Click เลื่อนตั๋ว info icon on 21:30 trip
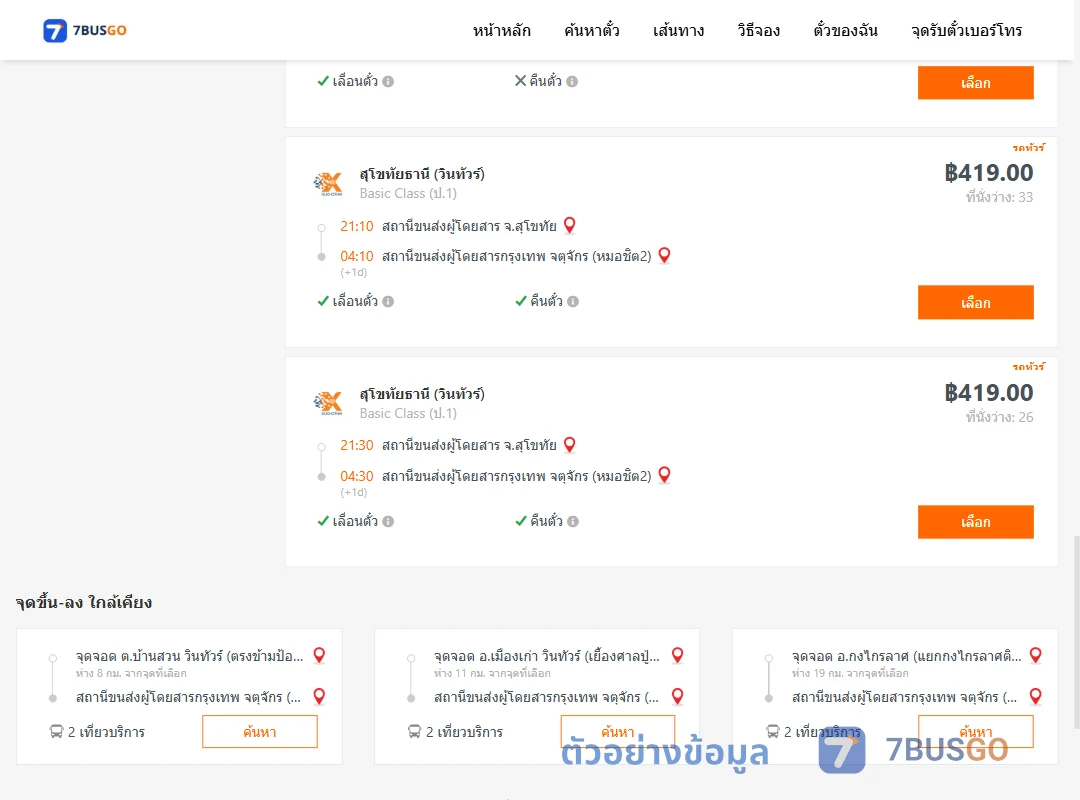The image size is (1080, 800). point(388,522)
